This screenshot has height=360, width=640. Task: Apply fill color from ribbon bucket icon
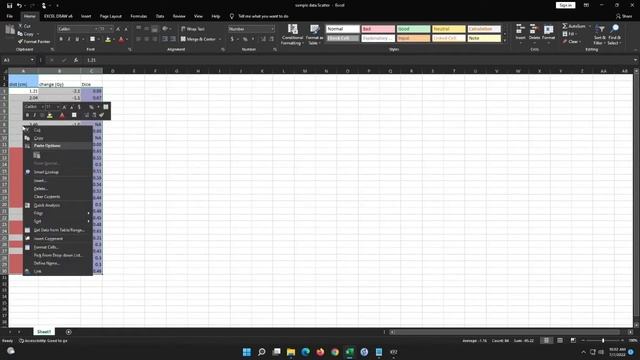tap(108, 39)
